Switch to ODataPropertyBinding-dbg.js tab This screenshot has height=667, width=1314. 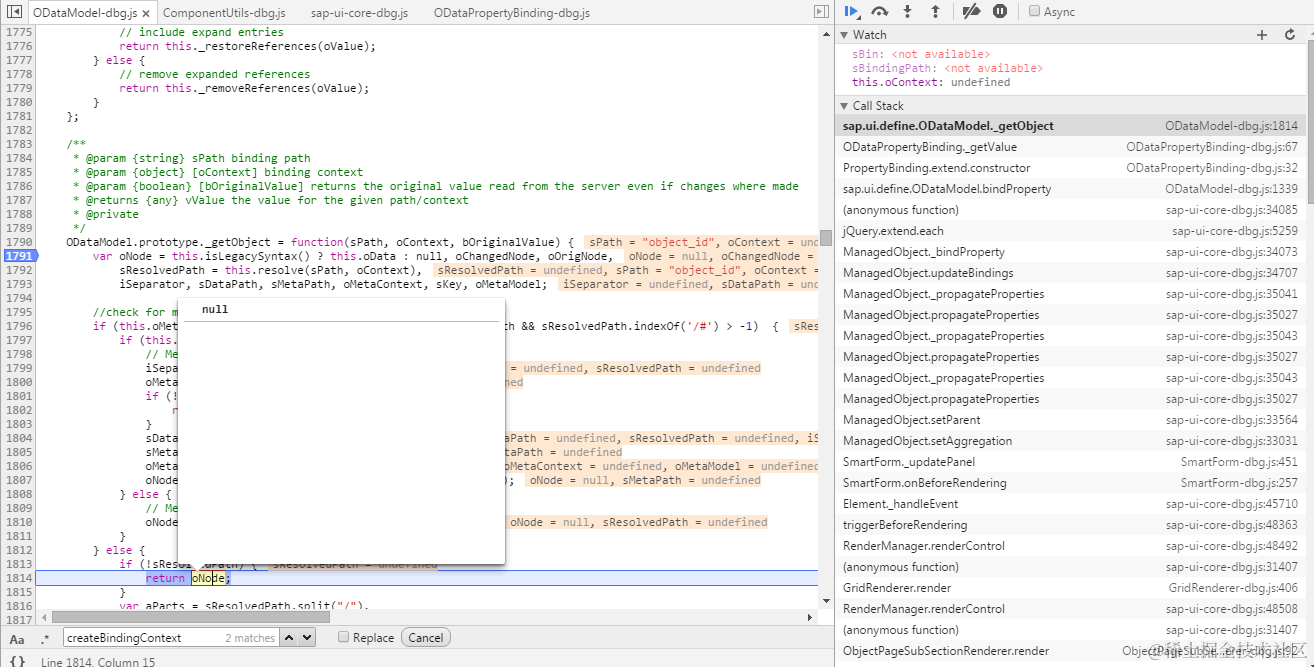(511, 13)
